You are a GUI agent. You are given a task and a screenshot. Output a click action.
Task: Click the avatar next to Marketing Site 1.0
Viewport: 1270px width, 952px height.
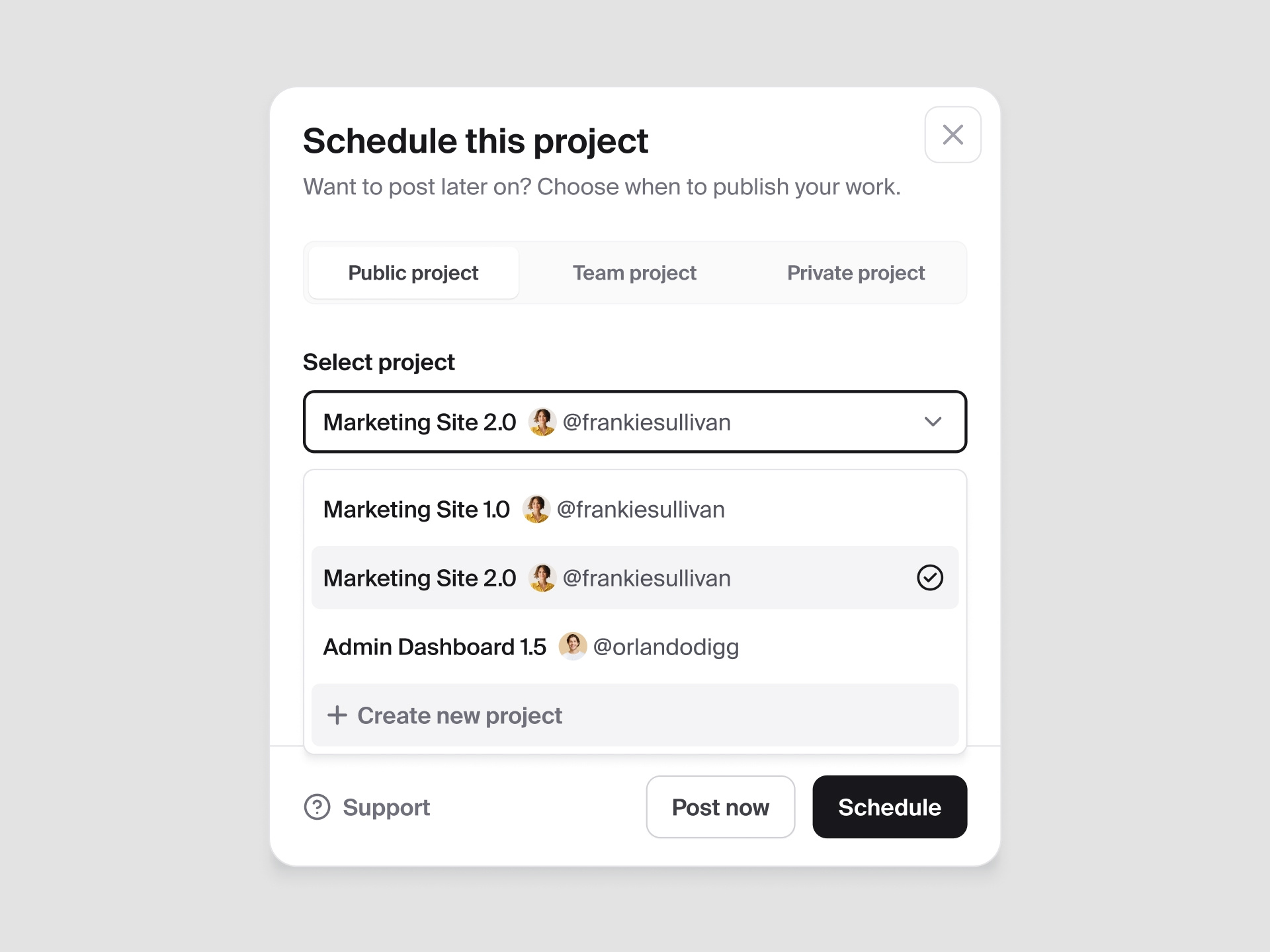[x=536, y=509]
